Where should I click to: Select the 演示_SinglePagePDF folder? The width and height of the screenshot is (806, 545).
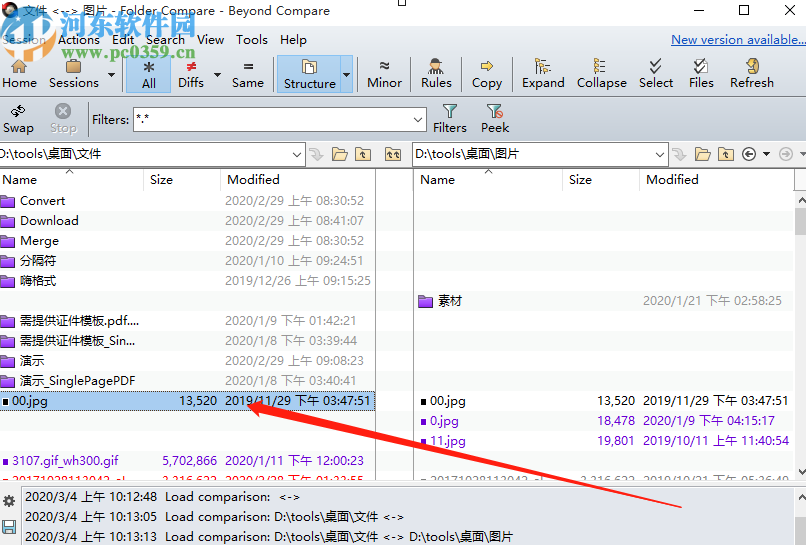[187, 381]
